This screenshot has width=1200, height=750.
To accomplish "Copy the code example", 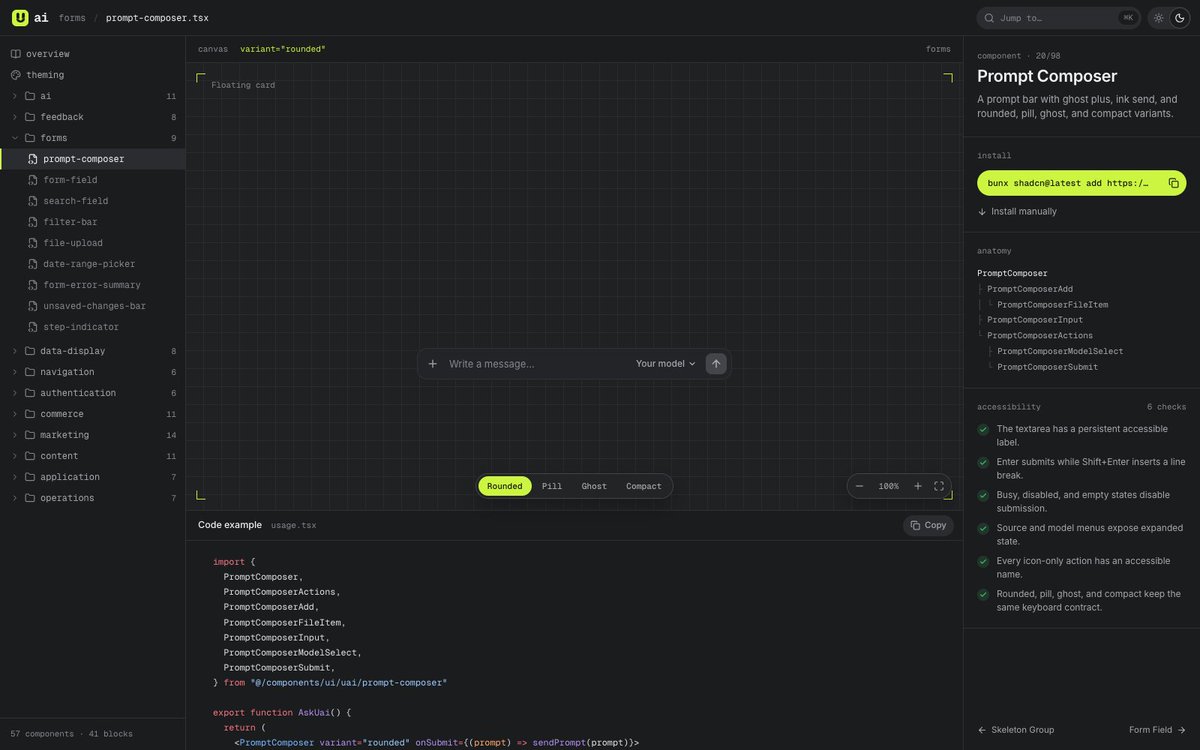I will [x=928, y=525].
